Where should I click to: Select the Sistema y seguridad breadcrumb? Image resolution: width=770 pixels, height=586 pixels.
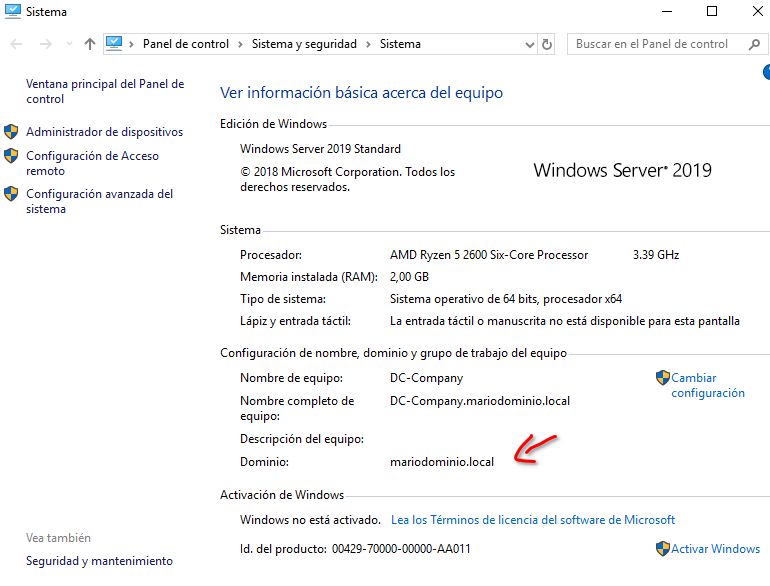pos(304,44)
